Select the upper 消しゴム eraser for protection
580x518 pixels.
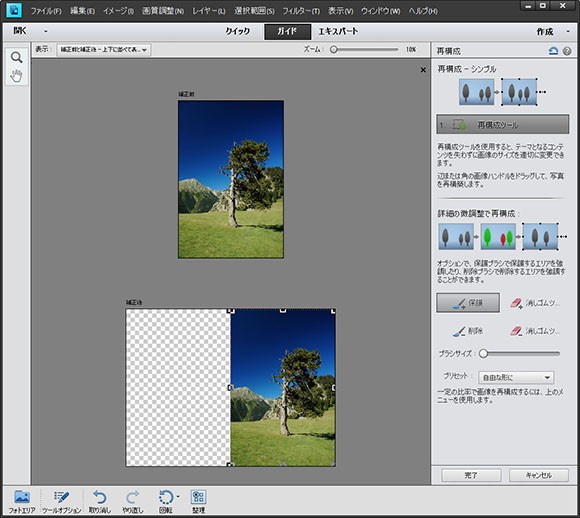coord(535,303)
